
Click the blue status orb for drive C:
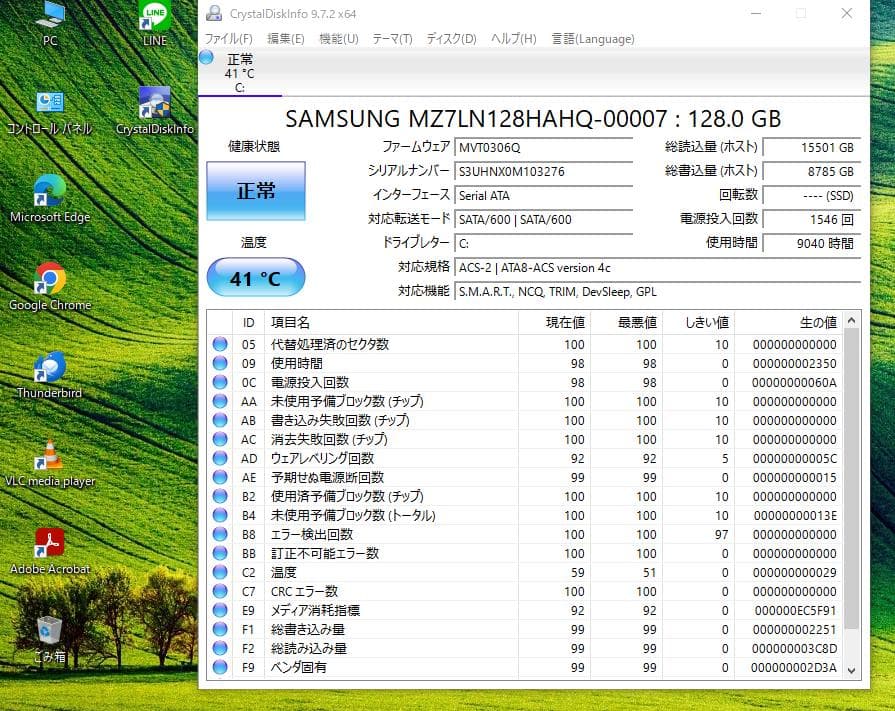click(207, 57)
